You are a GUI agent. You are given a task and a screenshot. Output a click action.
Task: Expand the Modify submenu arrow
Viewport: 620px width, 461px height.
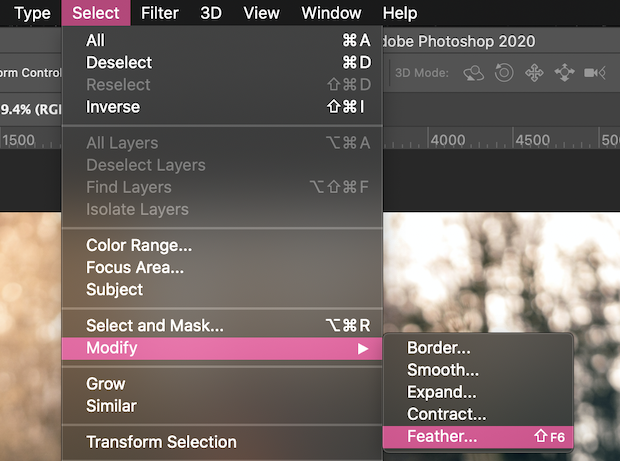pyautogui.click(x=363, y=349)
